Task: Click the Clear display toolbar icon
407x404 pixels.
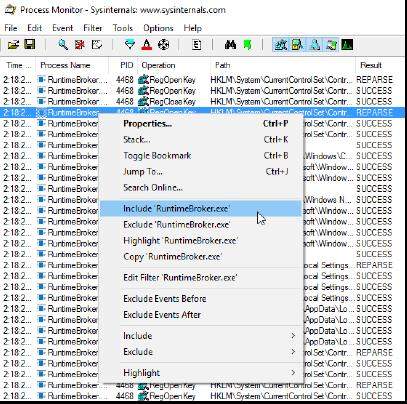Action: pyautogui.click(x=97, y=45)
